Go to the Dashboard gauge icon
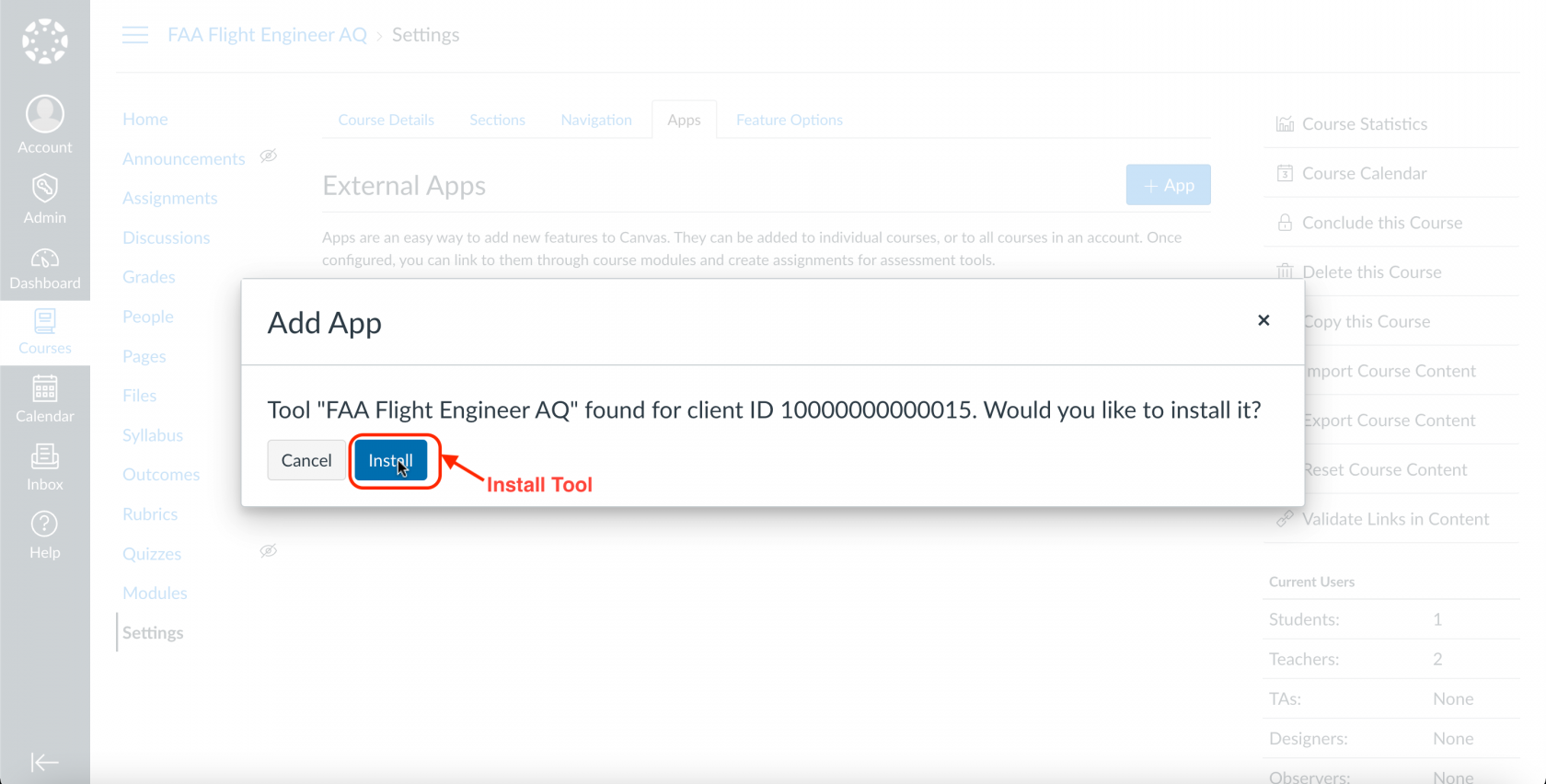This screenshot has height=784, width=1546. click(x=45, y=258)
